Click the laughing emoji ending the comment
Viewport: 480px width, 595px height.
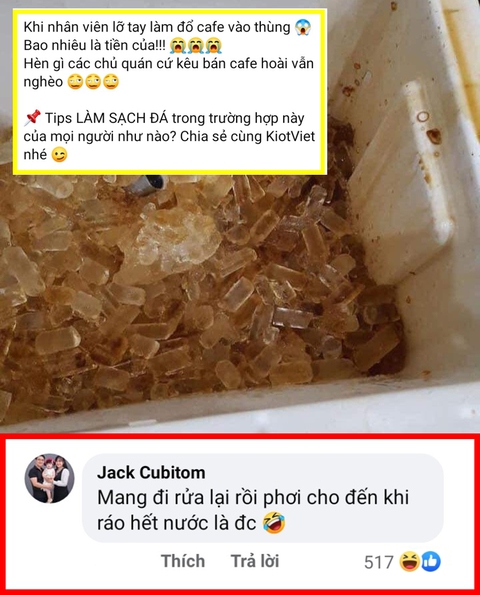(274, 523)
